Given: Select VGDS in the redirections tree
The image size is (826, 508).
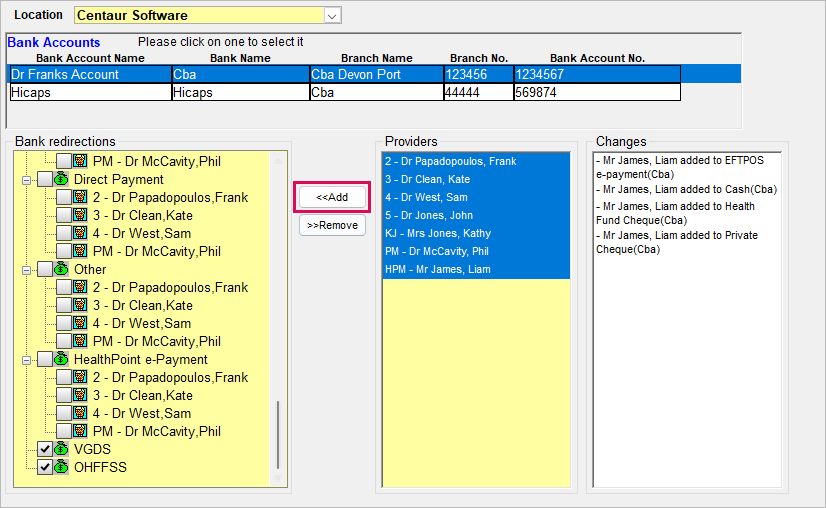Looking at the screenshot, I should 92,450.
